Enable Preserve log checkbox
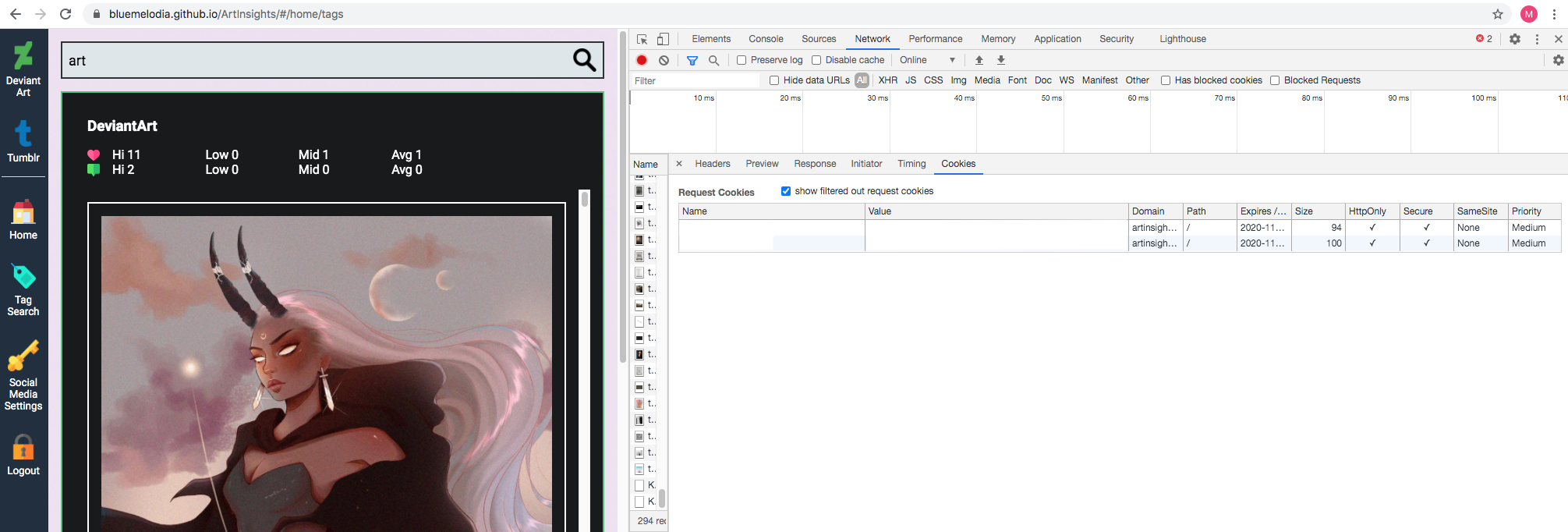The height and width of the screenshot is (532, 1568). [x=742, y=60]
